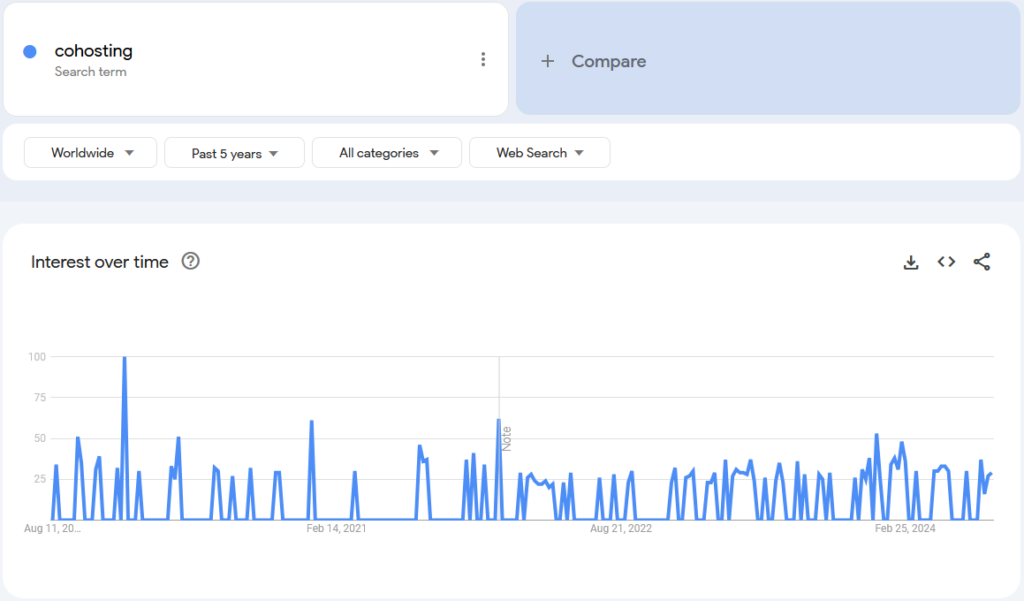Expand the Worldwide region dropdown
The width and height of the screenshot is (1024, 601).
tap(90, 153)
